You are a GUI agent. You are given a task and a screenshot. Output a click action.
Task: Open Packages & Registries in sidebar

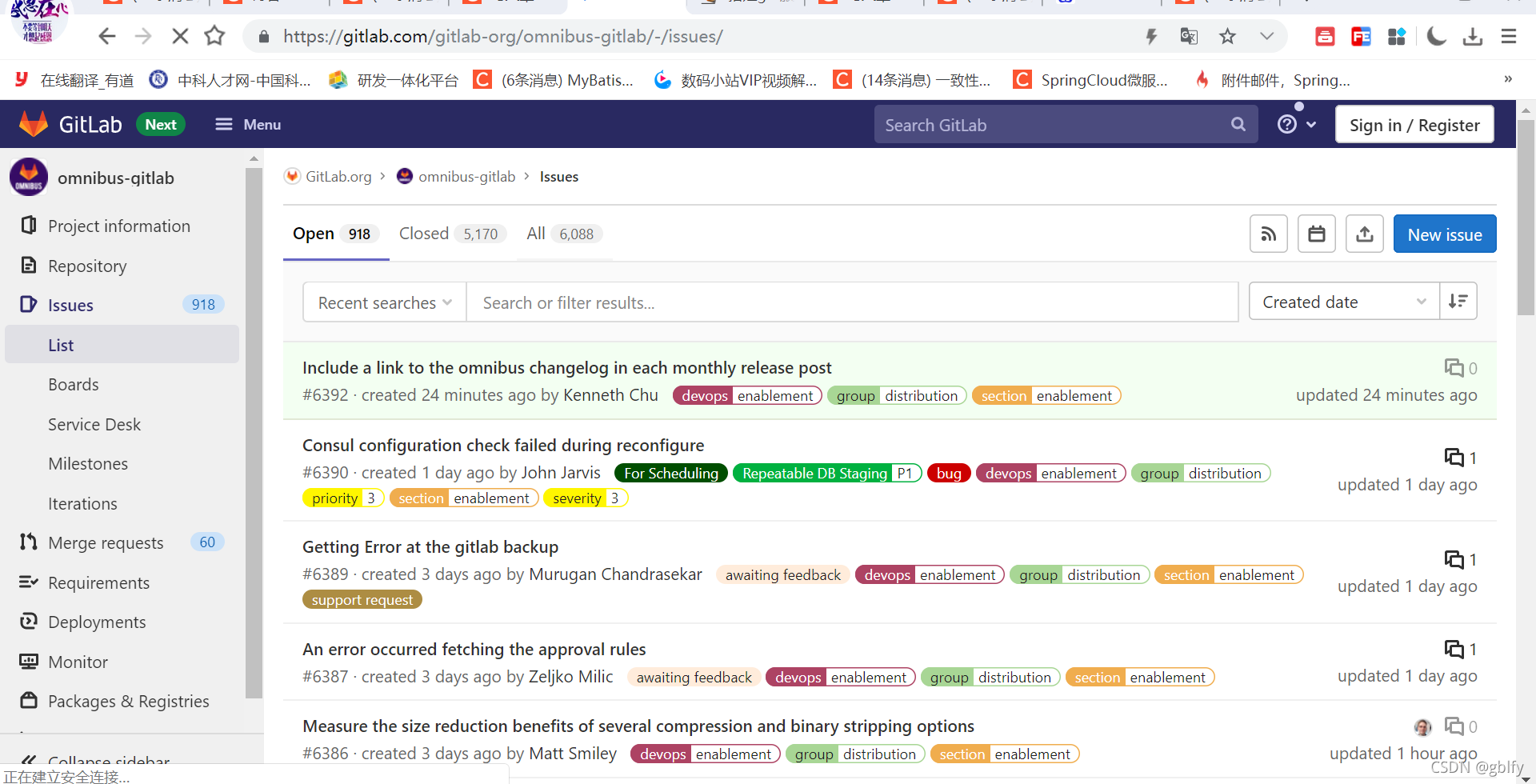[x=128, y=701]
